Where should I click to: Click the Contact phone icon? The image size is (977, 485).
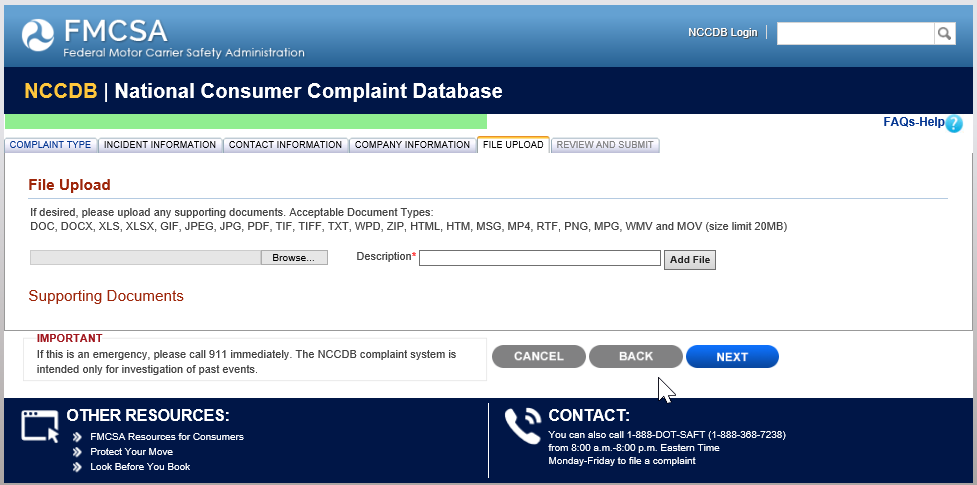(x=523, y=426)
